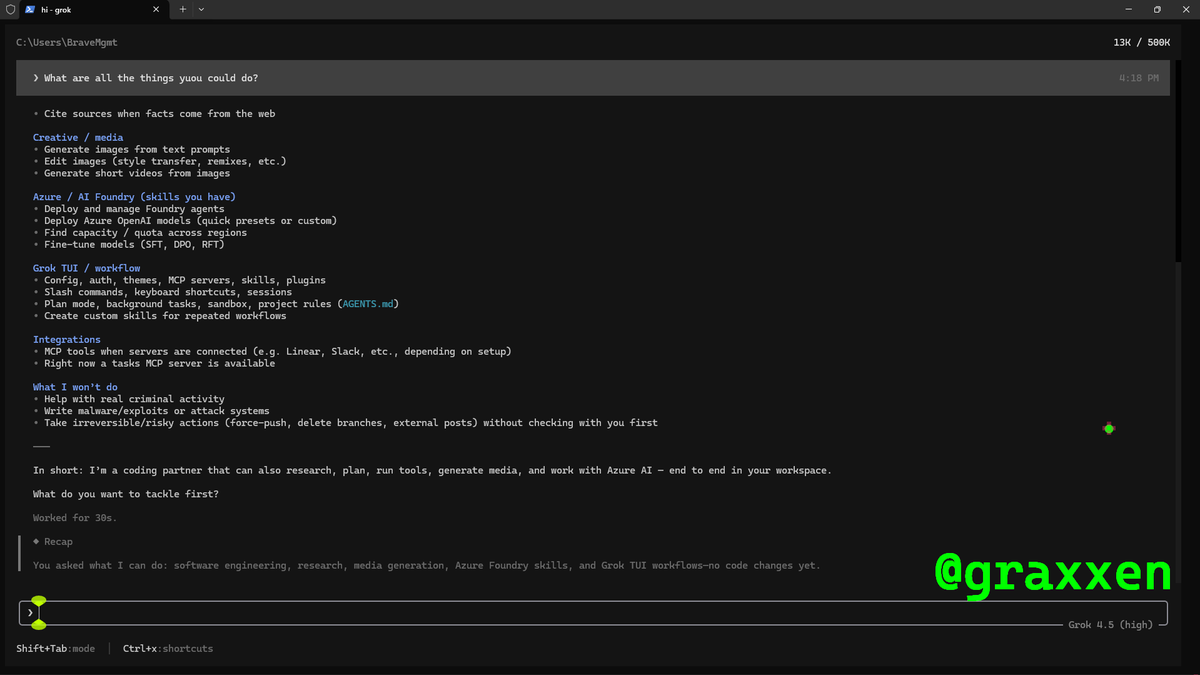Click the 'Grok TUI / workflow' heading
This screenshot has width=1200, height=675.
click(87, 269)
